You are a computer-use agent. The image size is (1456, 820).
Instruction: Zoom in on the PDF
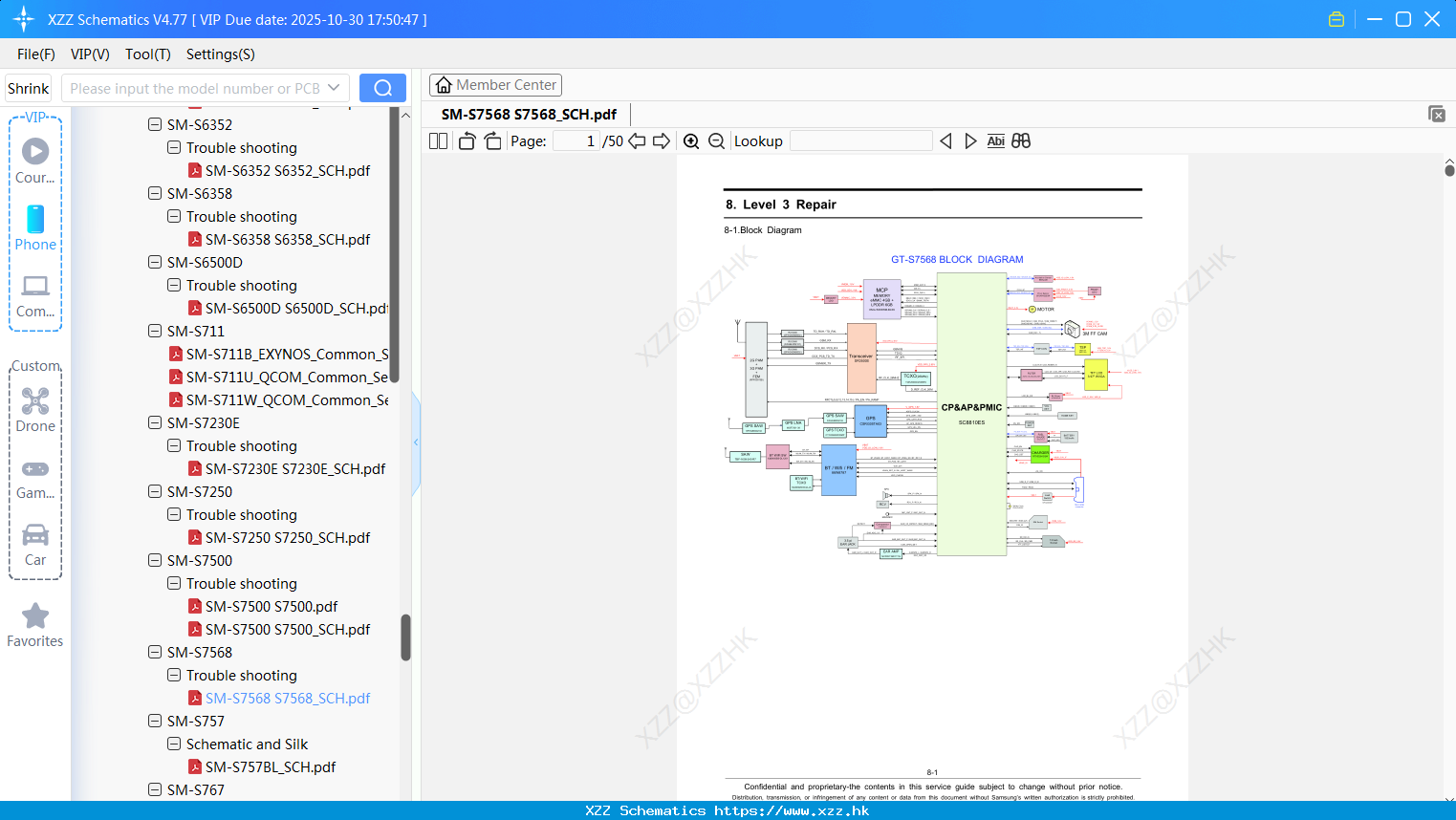[x=691, y=141]
